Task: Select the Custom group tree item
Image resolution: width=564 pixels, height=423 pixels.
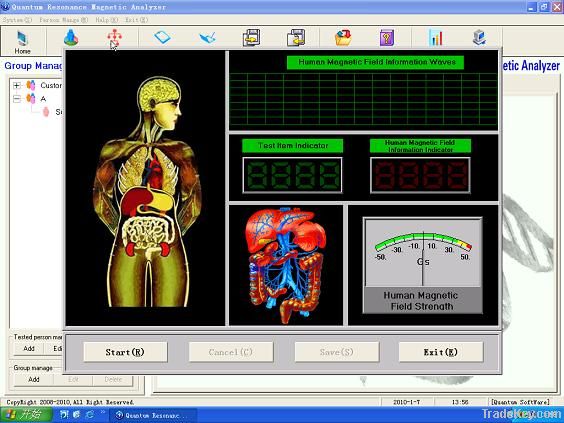Action: [x=51, y=85]
